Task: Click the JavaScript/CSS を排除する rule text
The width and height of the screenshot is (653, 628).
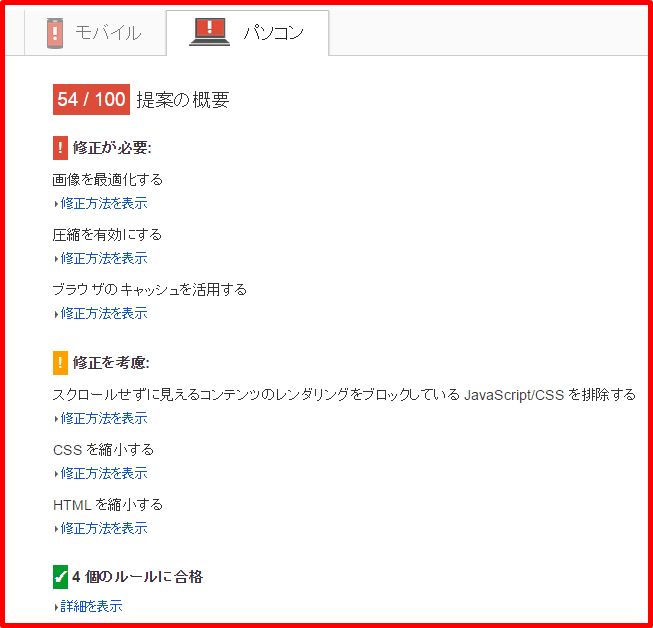Action: 344,395
